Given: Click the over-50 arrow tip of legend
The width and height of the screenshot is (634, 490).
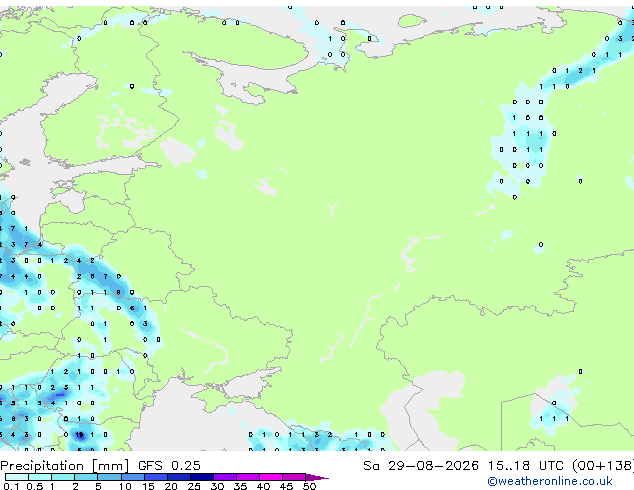Looking at the screenshot, I should tap(317, 477).
